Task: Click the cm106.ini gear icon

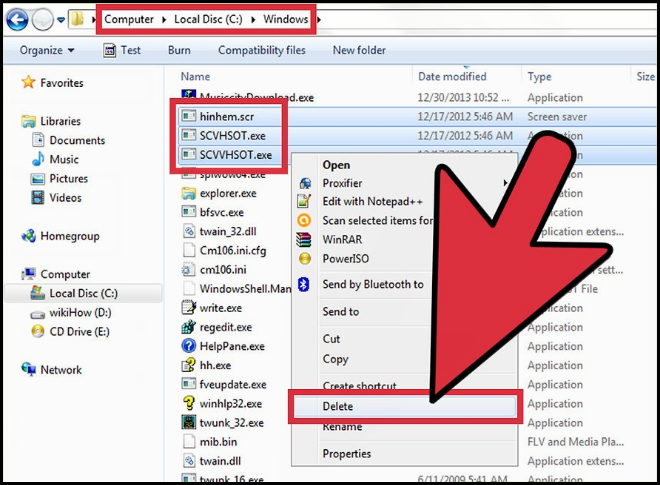Action: click(188, 269)
